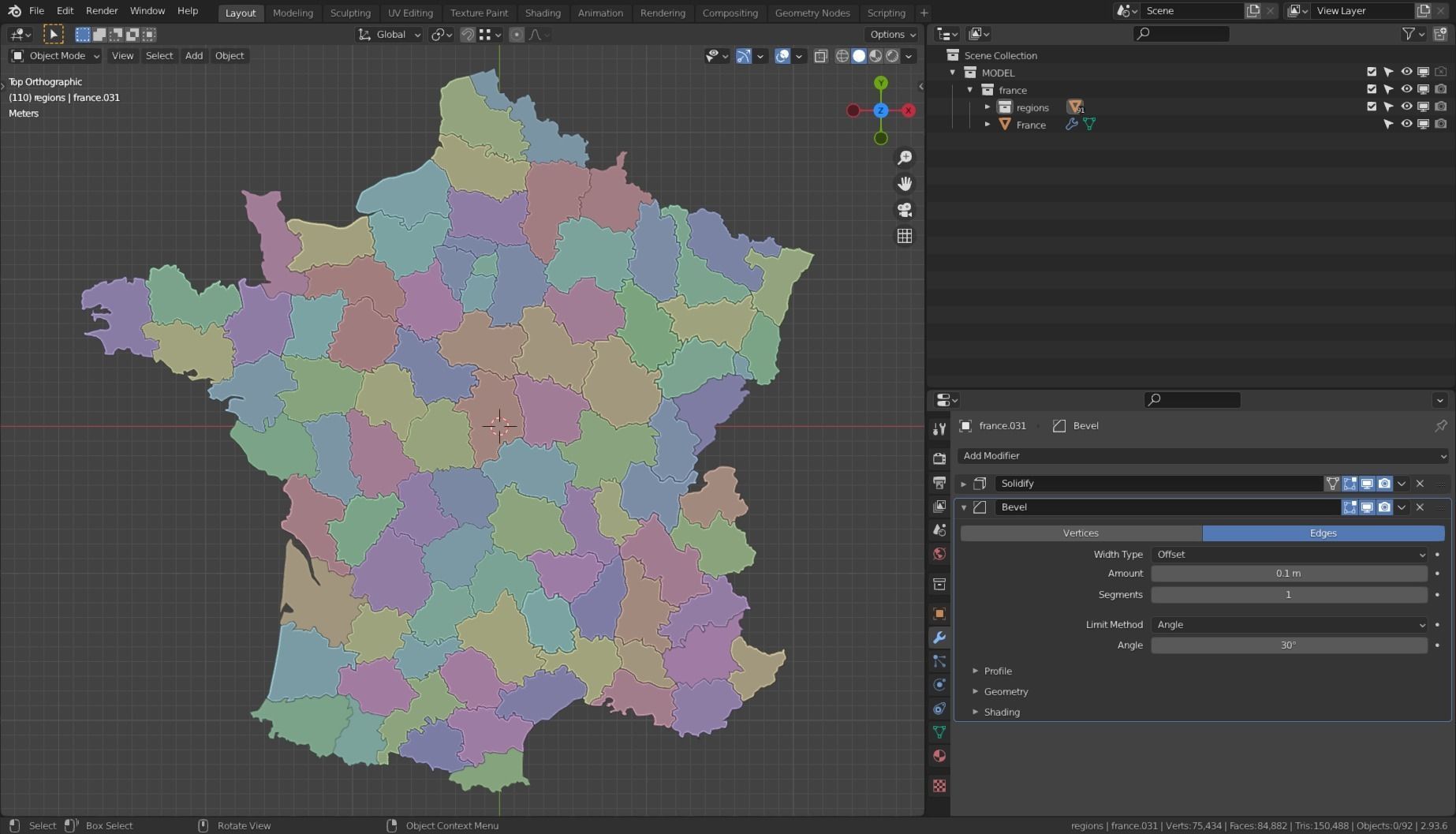
Task: Toggle the MODEL collection exclude checkbox
Action: coord(1372,72)
